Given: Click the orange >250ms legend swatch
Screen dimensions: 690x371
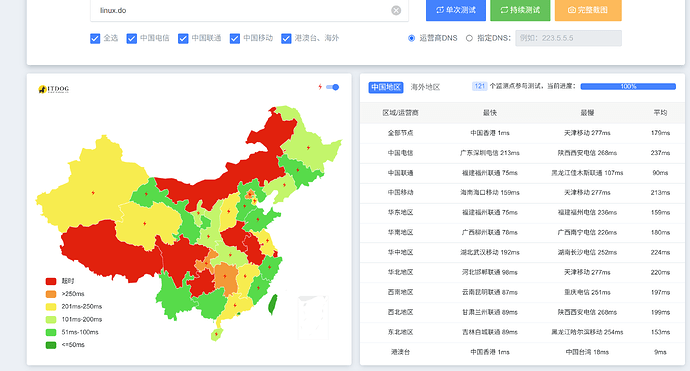Looking at the screenshot, I should (51, 294).
